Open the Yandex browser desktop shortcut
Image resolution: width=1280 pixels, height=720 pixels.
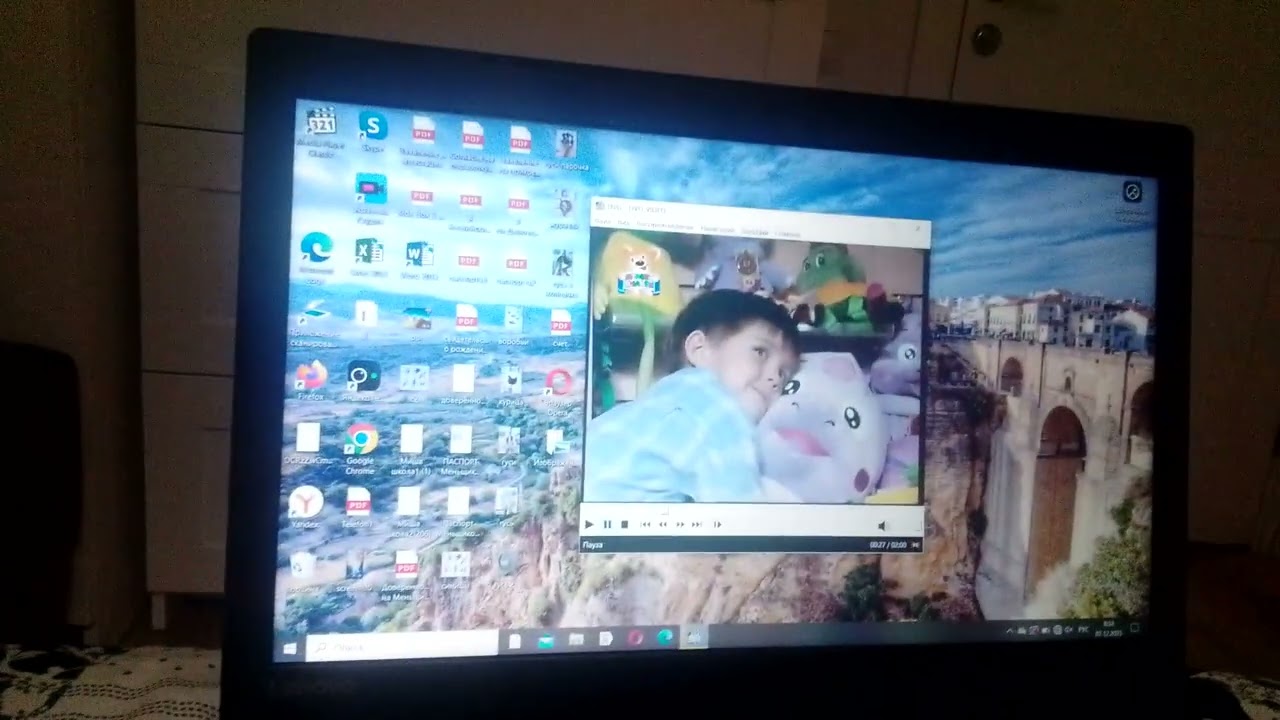click(305, 505)
